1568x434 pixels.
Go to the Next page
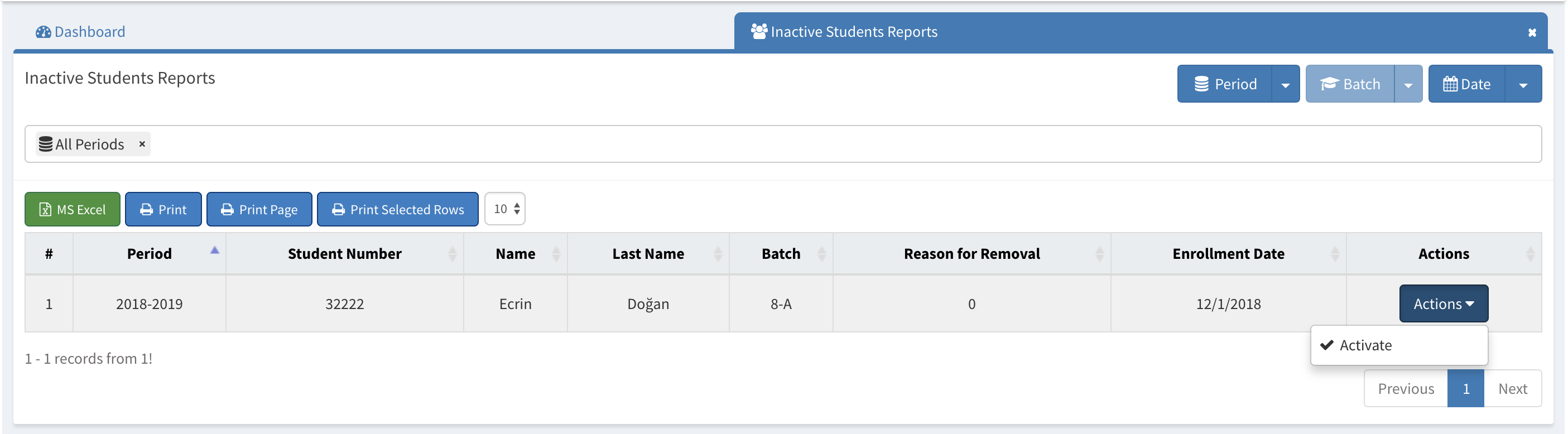[x=1512, y=389]
